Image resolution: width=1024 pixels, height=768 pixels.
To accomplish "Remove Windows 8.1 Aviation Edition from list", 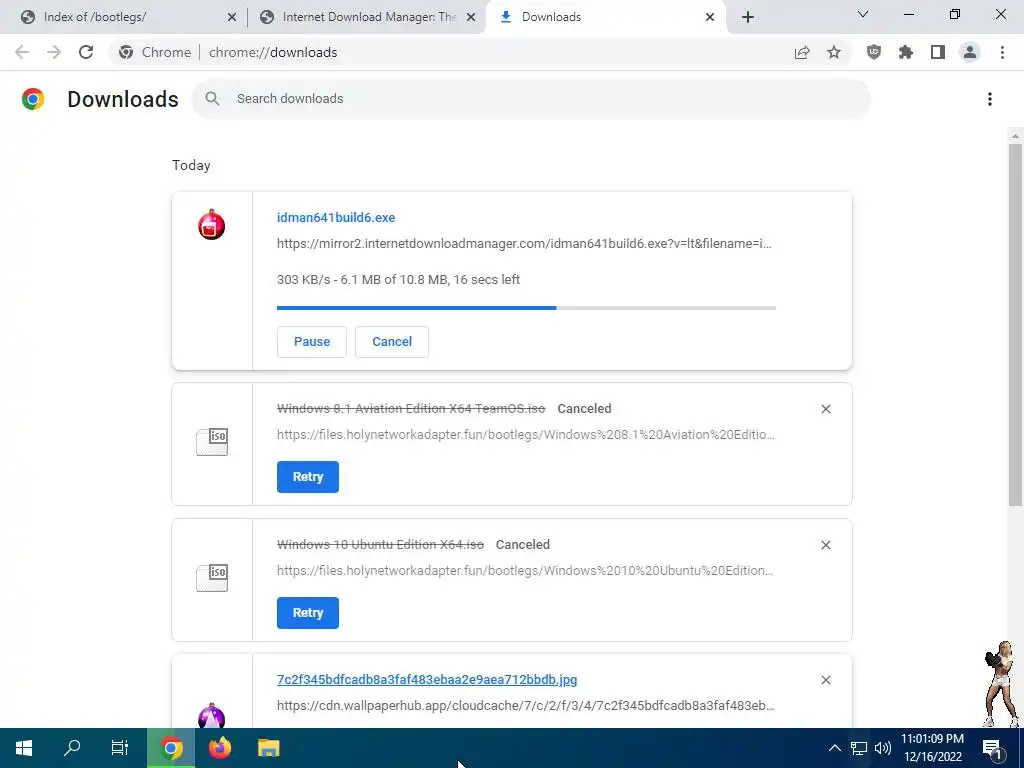I will coord(826,409).
